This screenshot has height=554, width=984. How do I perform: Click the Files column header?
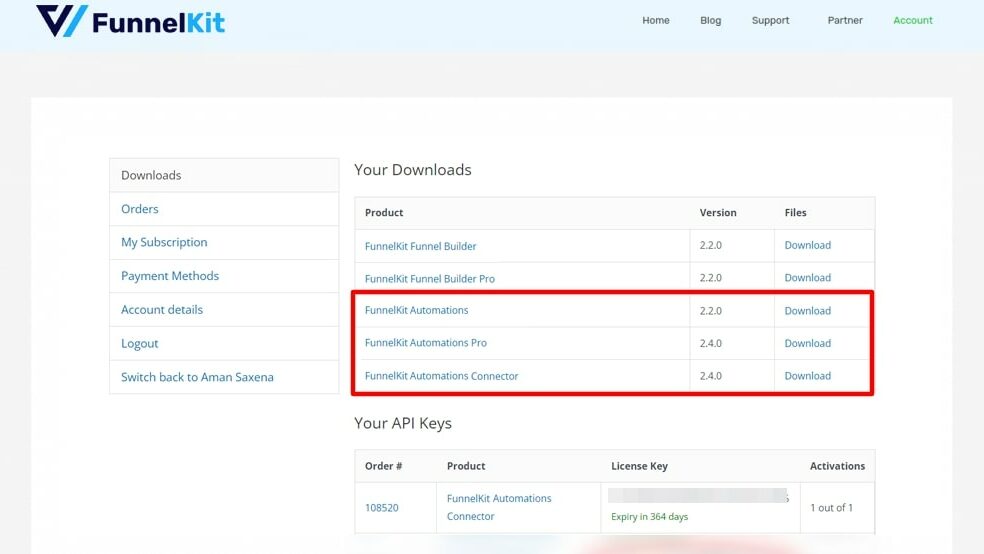[x=795, y=213]
